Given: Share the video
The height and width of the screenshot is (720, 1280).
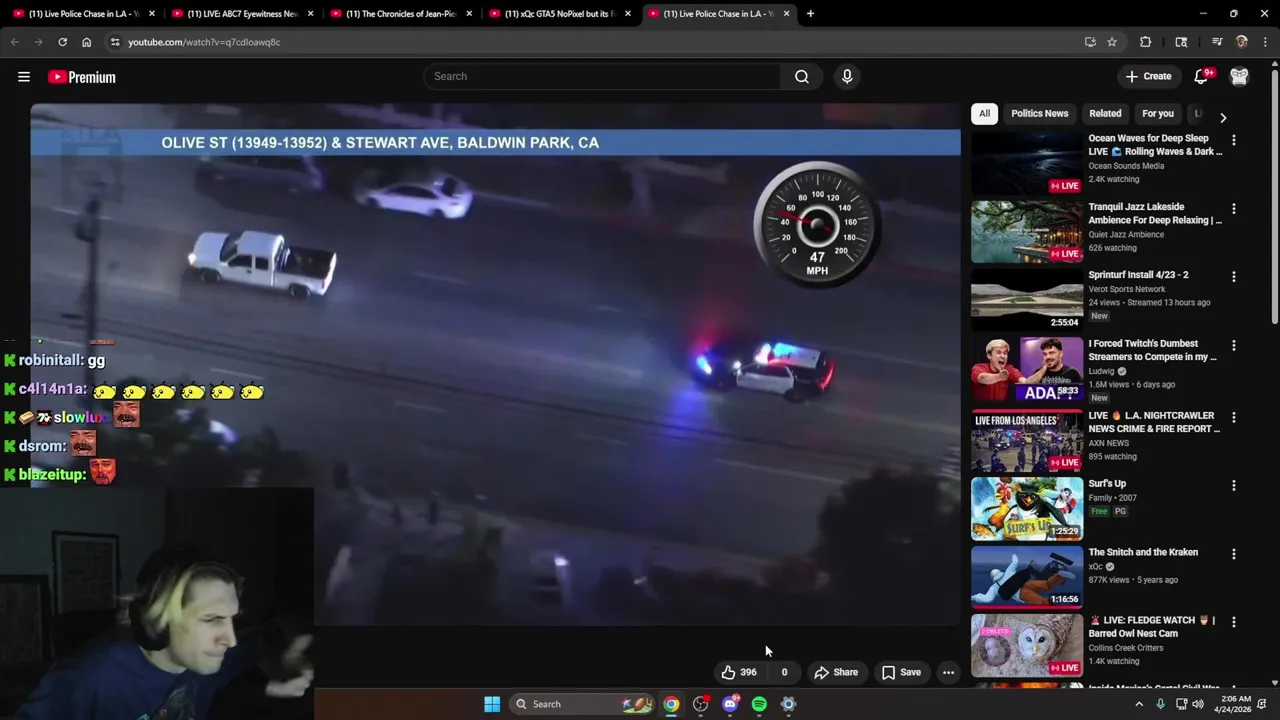Looking at the screenshot, I should coord(836,672).
